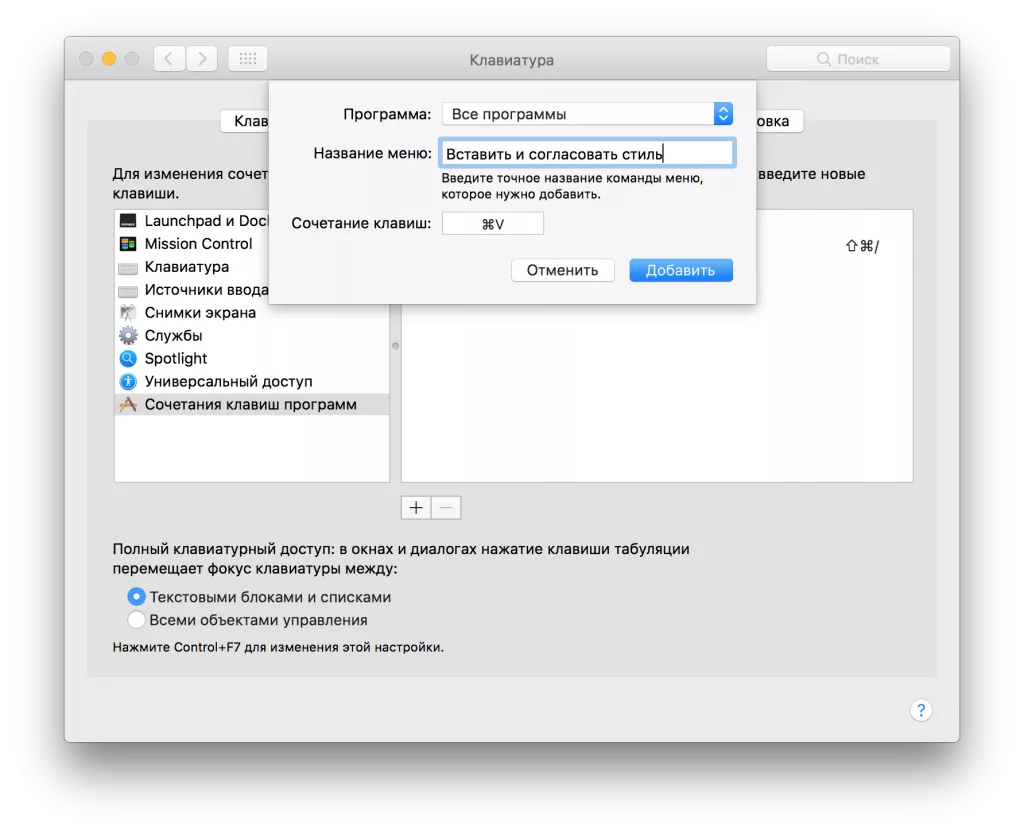Enable Всеми объектами управления option

(136, 619)
